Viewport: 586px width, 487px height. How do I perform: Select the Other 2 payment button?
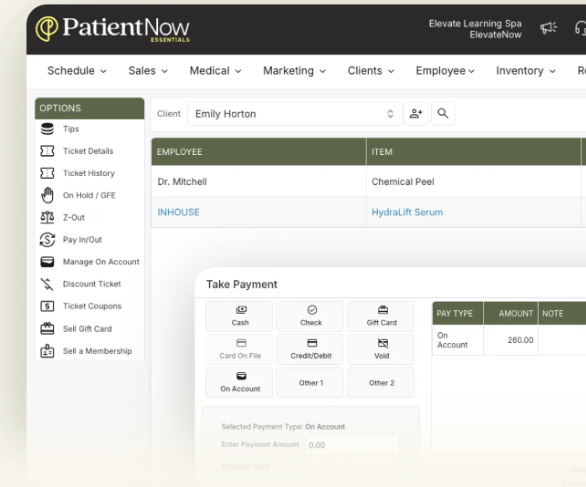click(x=381, y=382)
